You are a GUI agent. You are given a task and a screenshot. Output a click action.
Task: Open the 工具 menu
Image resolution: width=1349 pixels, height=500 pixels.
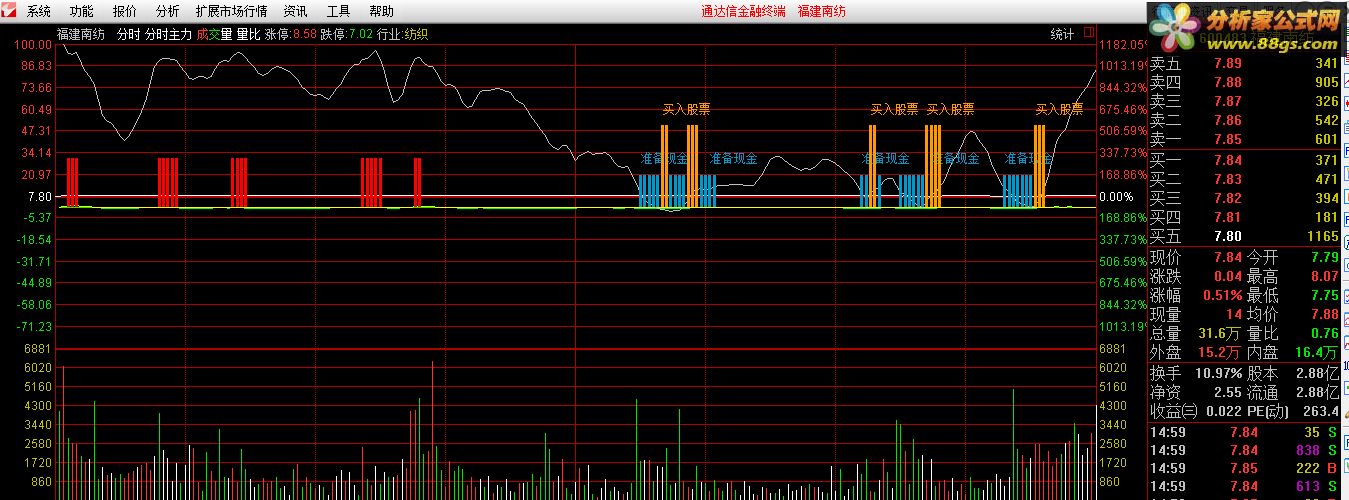tap(338, 11)
